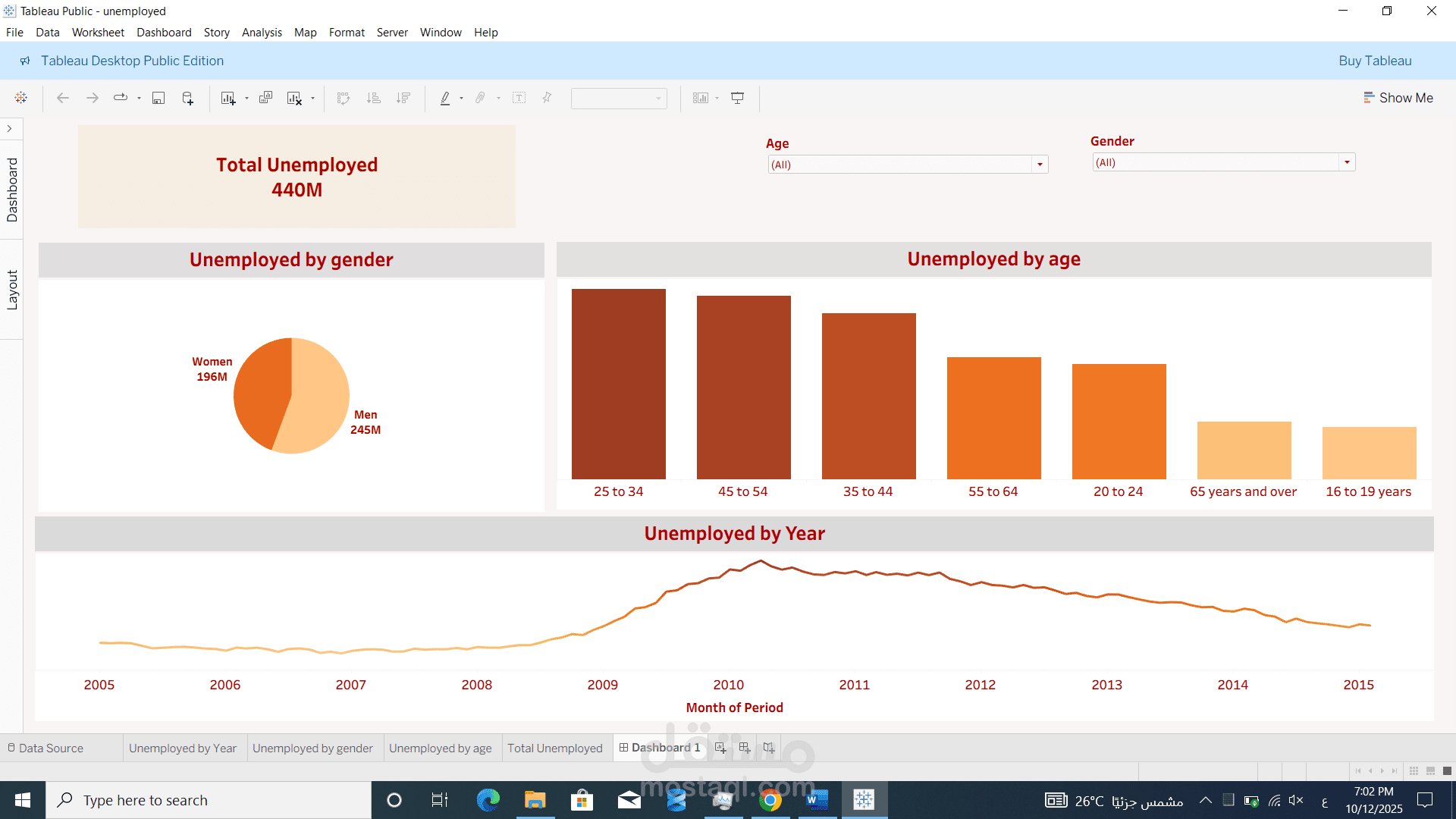Click the Undo arrow in the toolbar
Image resolution: width=1456 pixels, height=819 pixels.
point(62,98)
